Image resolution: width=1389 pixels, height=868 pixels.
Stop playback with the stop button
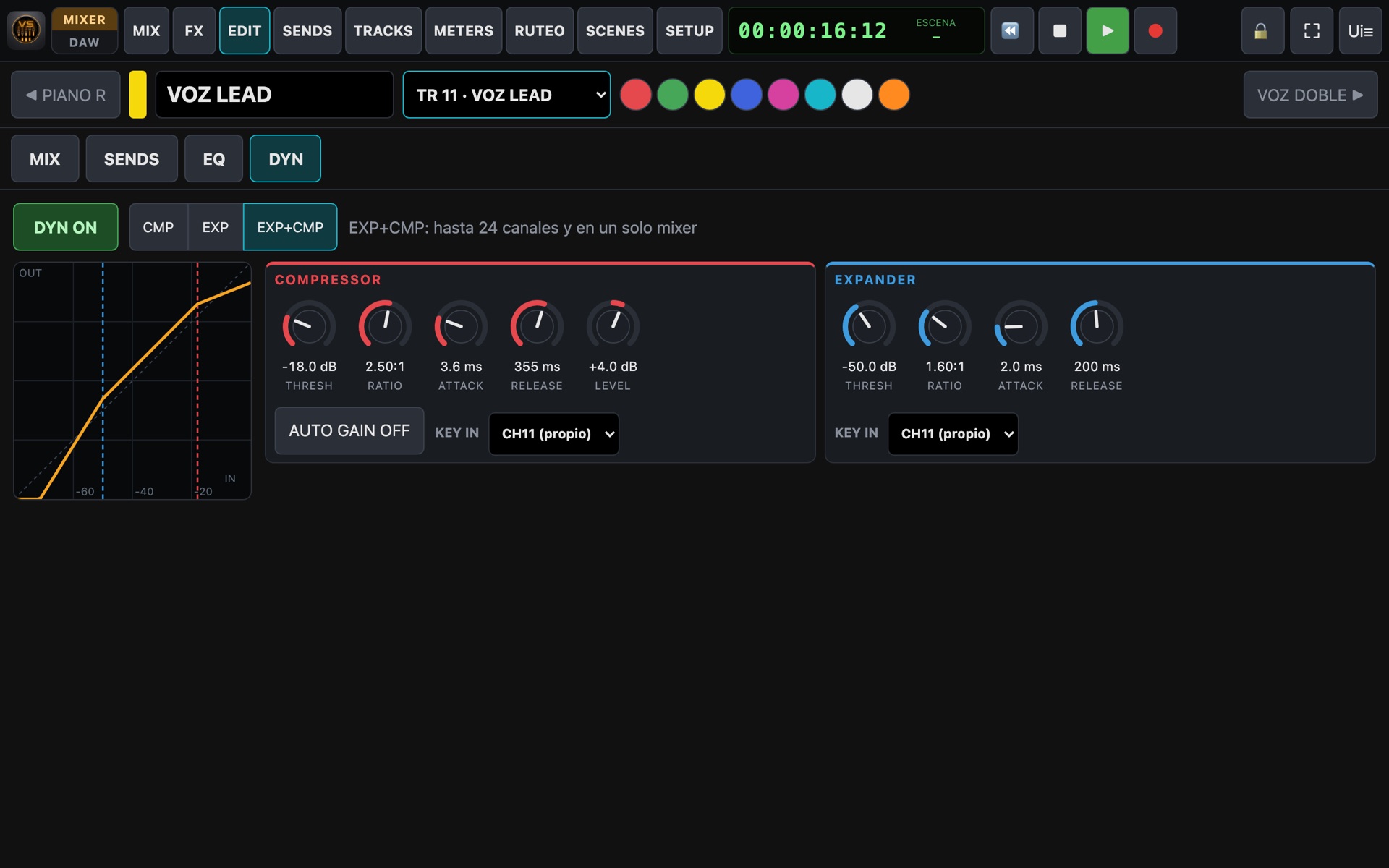(x=1059, y=30)
